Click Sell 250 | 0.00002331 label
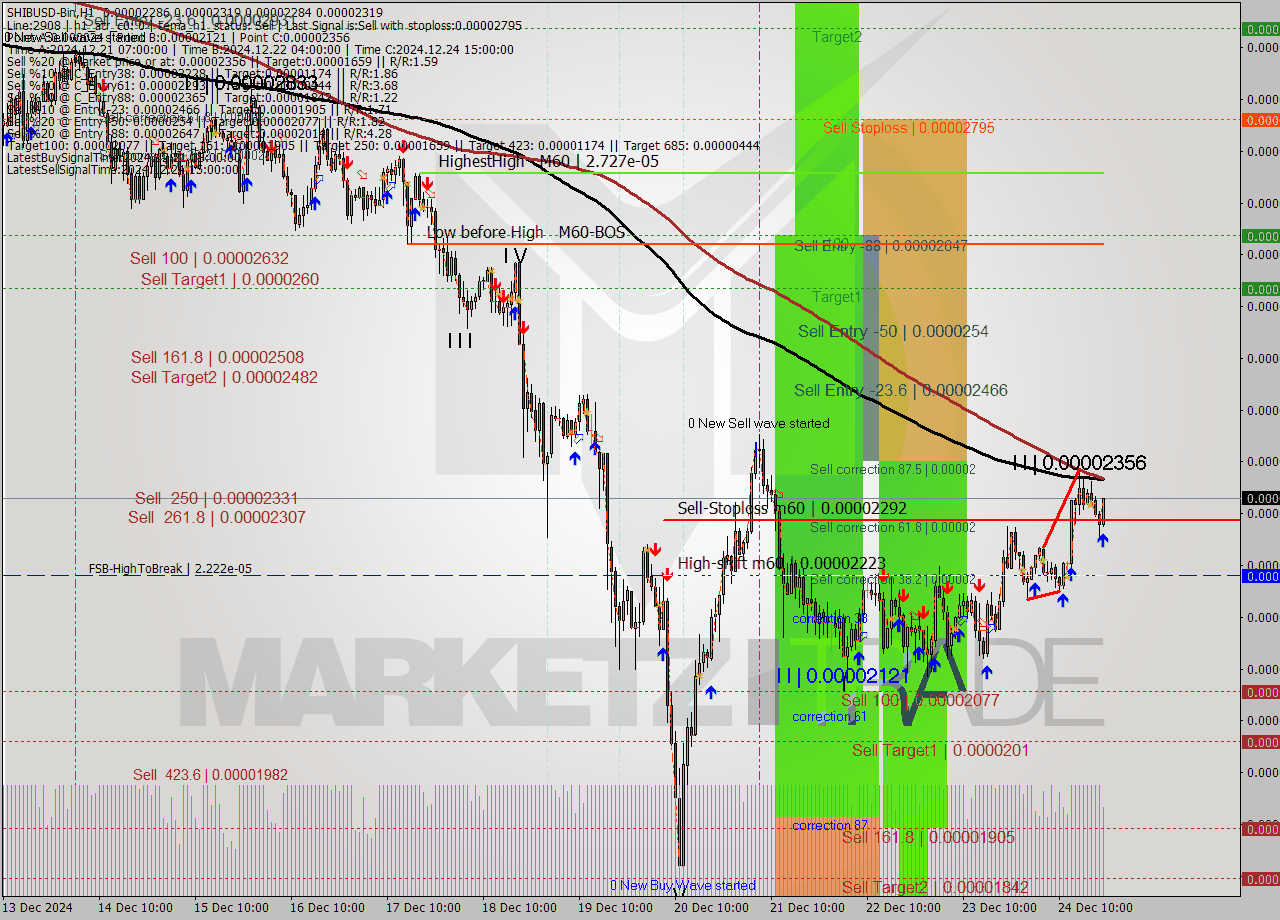The image size is (1280, 920). click(216, 498)
